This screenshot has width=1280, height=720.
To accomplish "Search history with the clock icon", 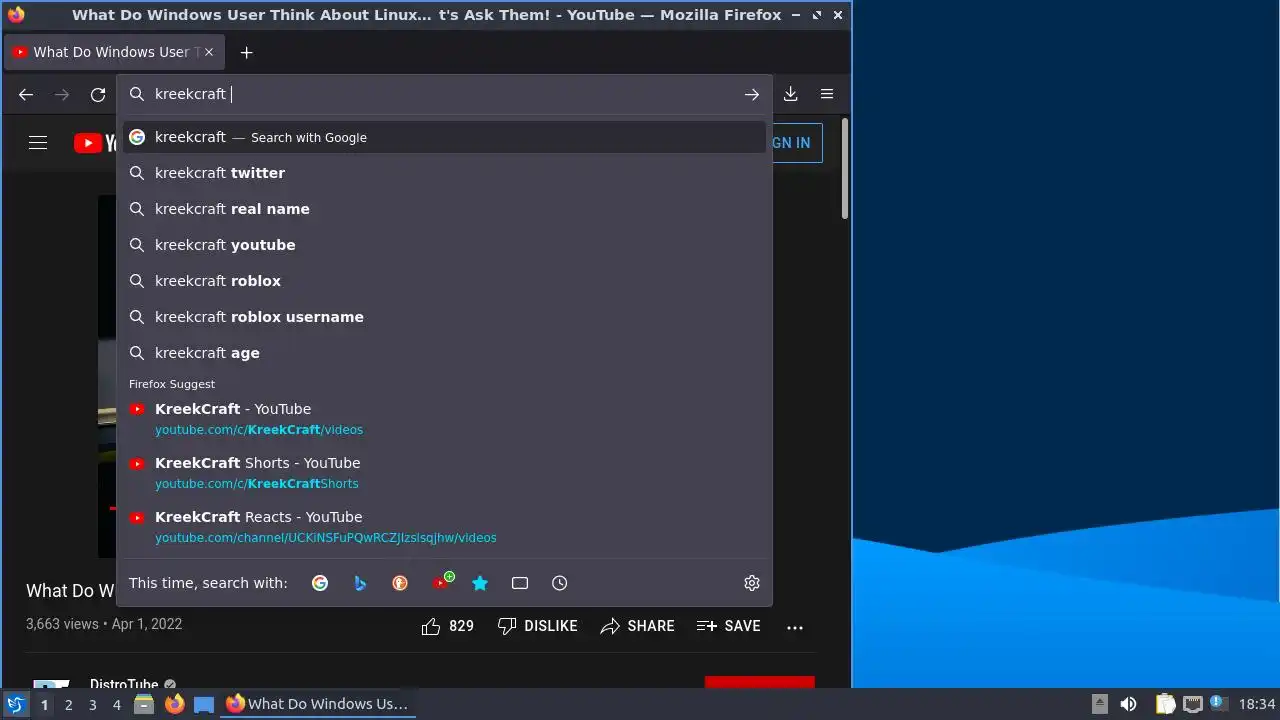I will pos(560,583).
